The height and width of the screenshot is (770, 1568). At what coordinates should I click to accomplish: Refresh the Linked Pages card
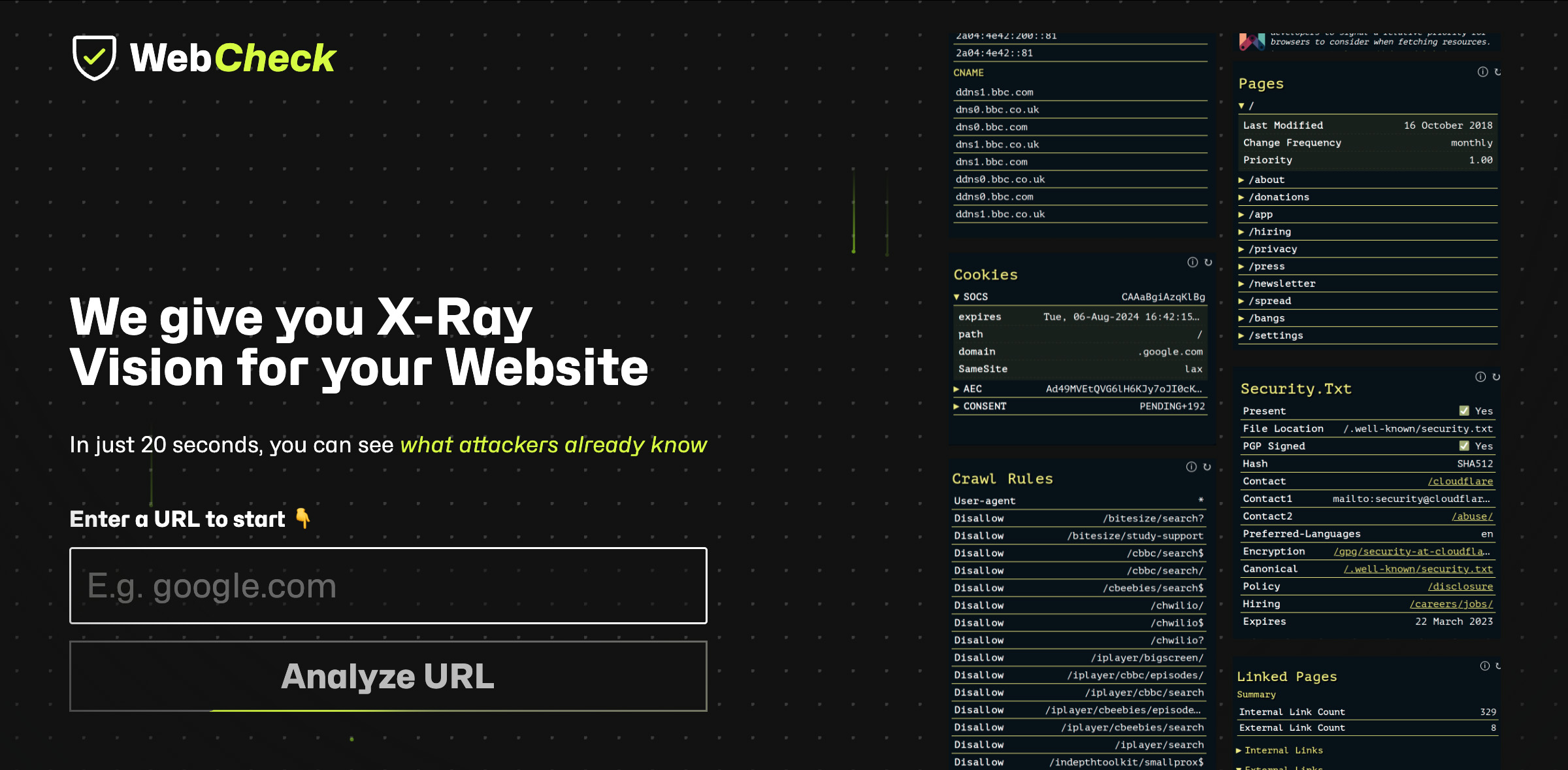click(1498, 665)
